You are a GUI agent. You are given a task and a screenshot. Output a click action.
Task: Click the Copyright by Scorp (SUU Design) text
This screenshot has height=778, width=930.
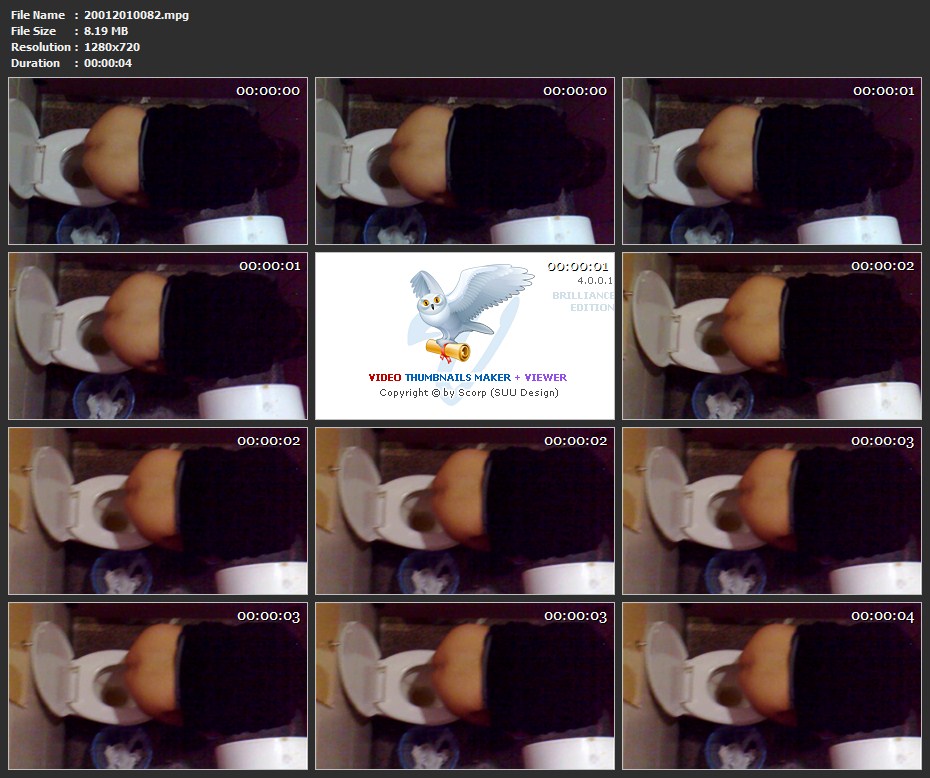click(x=468, y=393)
